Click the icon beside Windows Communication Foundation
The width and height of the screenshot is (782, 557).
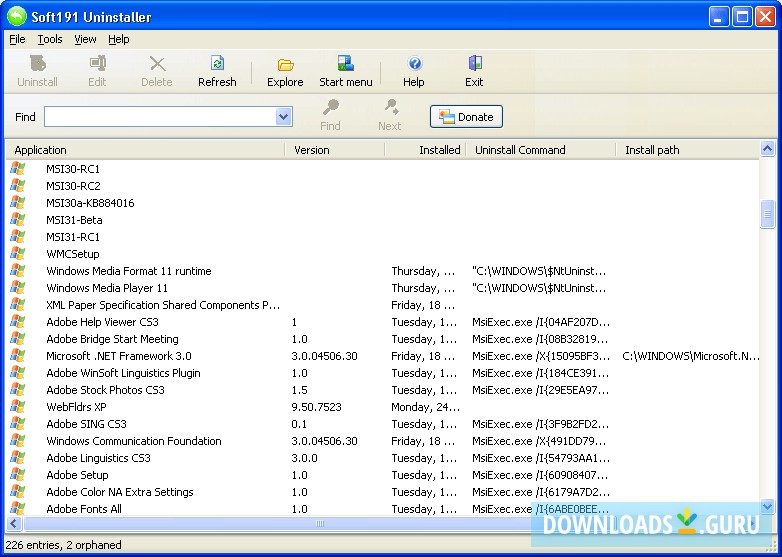(x=17, y=440)
